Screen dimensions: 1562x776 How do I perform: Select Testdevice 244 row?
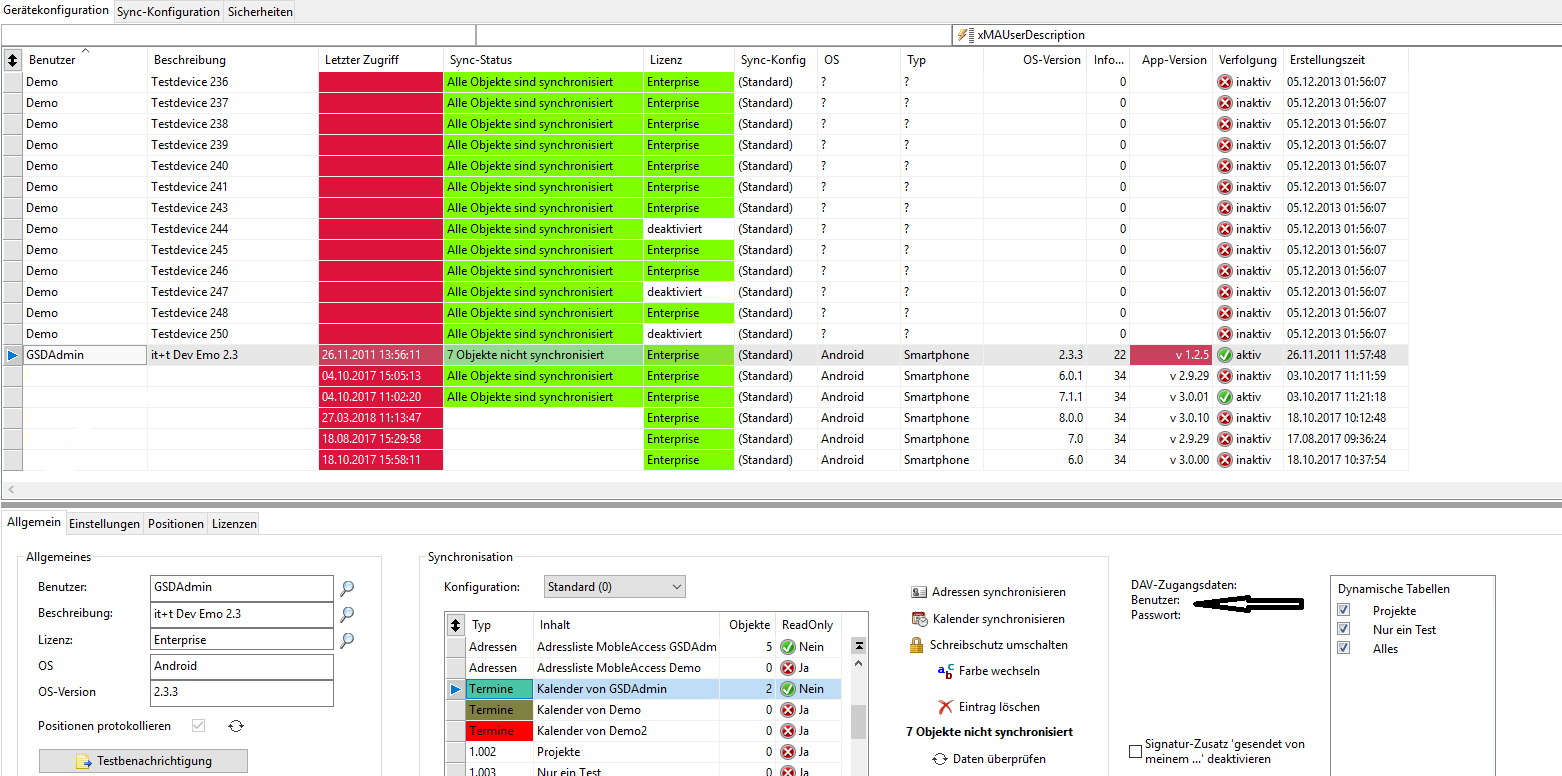[x=705, y=229]
